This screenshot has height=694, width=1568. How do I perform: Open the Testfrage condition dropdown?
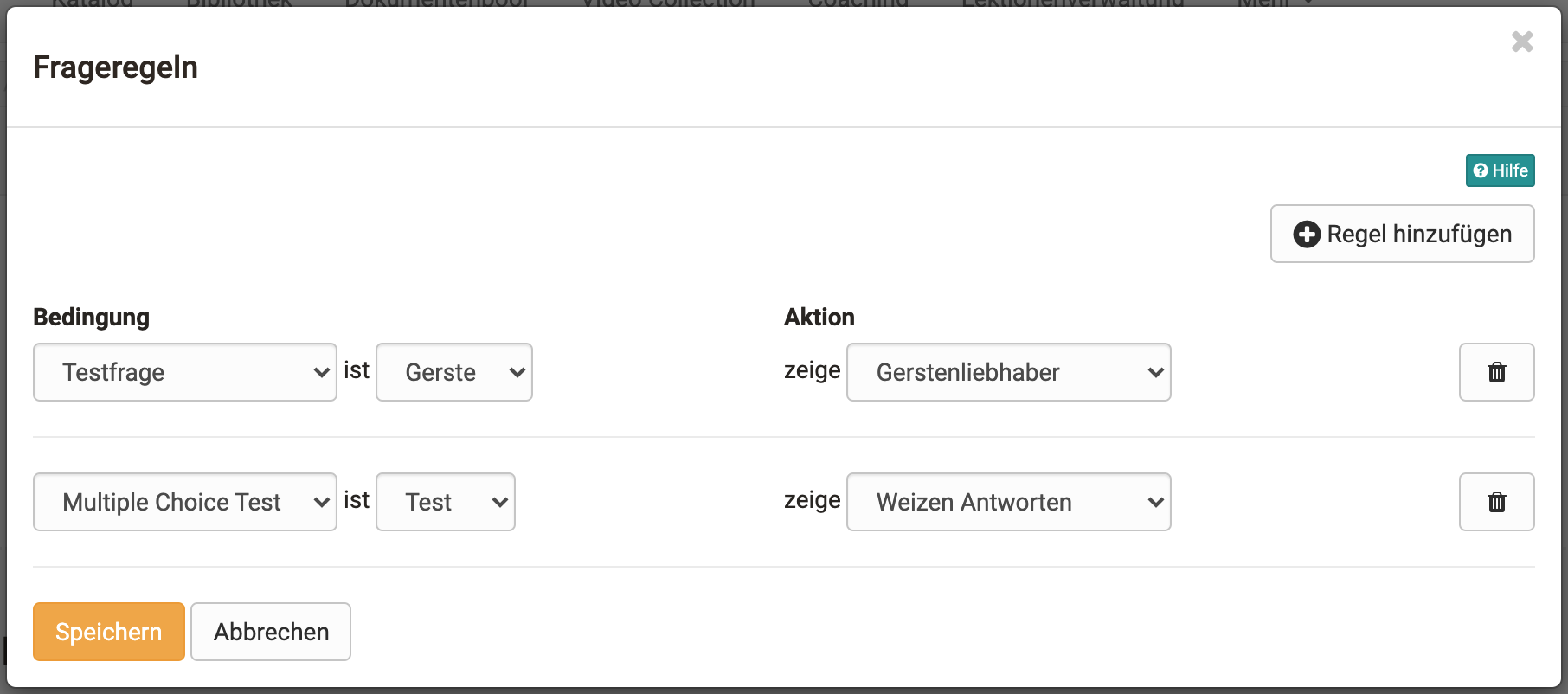pyautogui.click(x=185, y=372)
